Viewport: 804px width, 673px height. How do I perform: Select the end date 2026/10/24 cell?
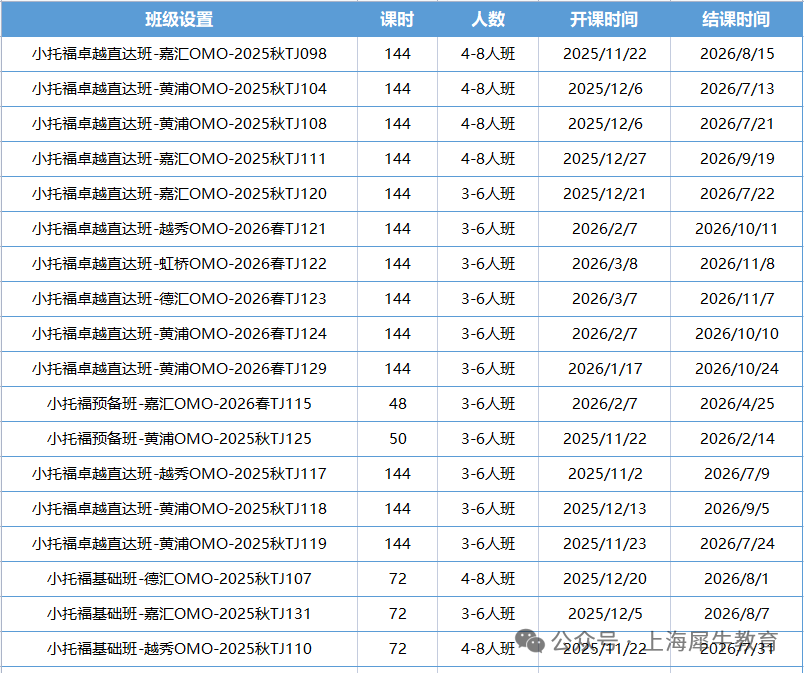click(736, 369)
